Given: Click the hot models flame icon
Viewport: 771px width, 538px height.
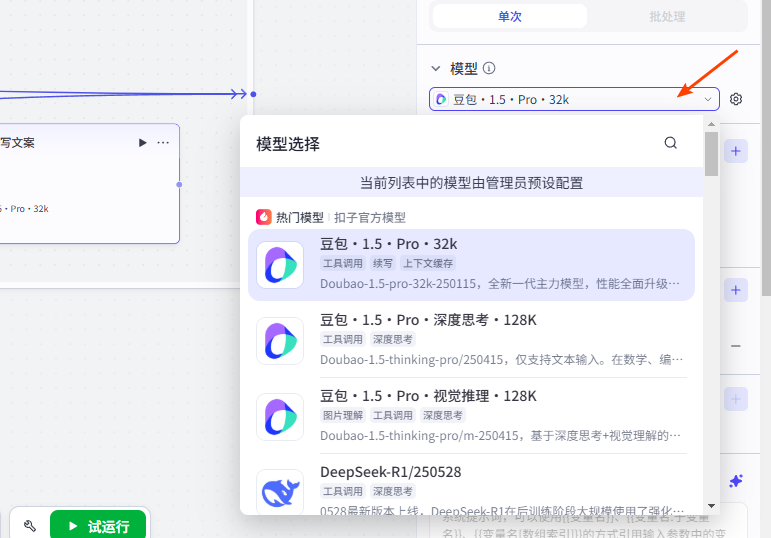Looking at the screenshot, I should [x=264, y=217].
